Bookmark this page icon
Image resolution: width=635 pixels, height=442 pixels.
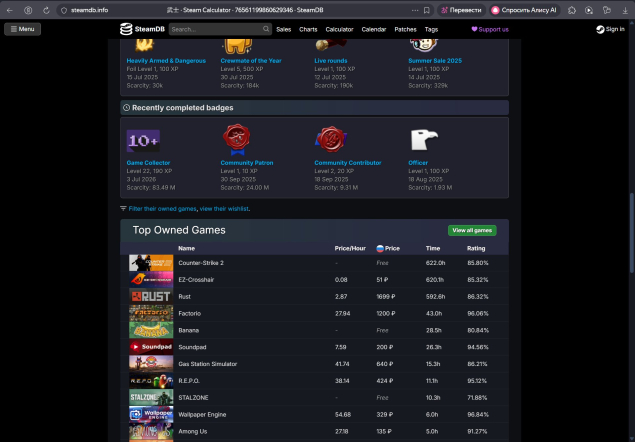pyautogui.click(x=426, y=10)
